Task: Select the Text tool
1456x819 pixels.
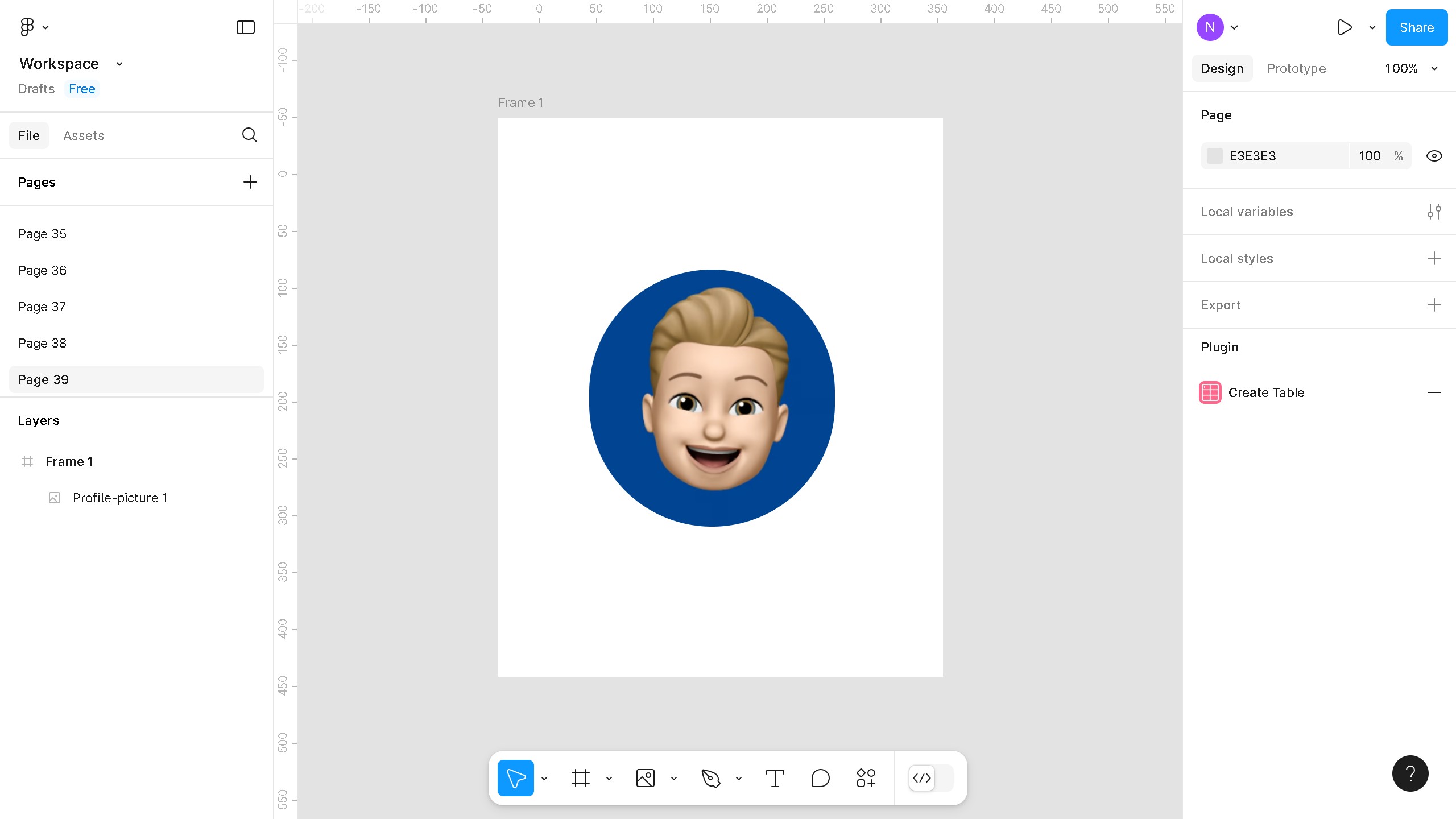Action: tap(775, 778)
